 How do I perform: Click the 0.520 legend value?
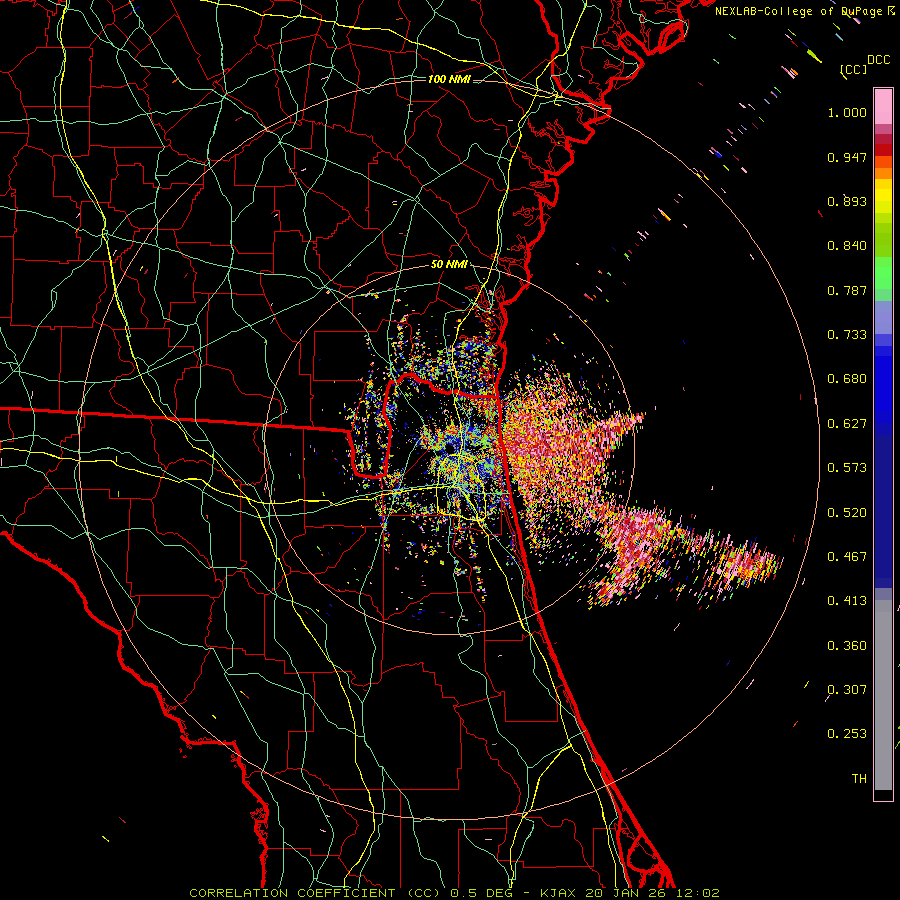847,513
